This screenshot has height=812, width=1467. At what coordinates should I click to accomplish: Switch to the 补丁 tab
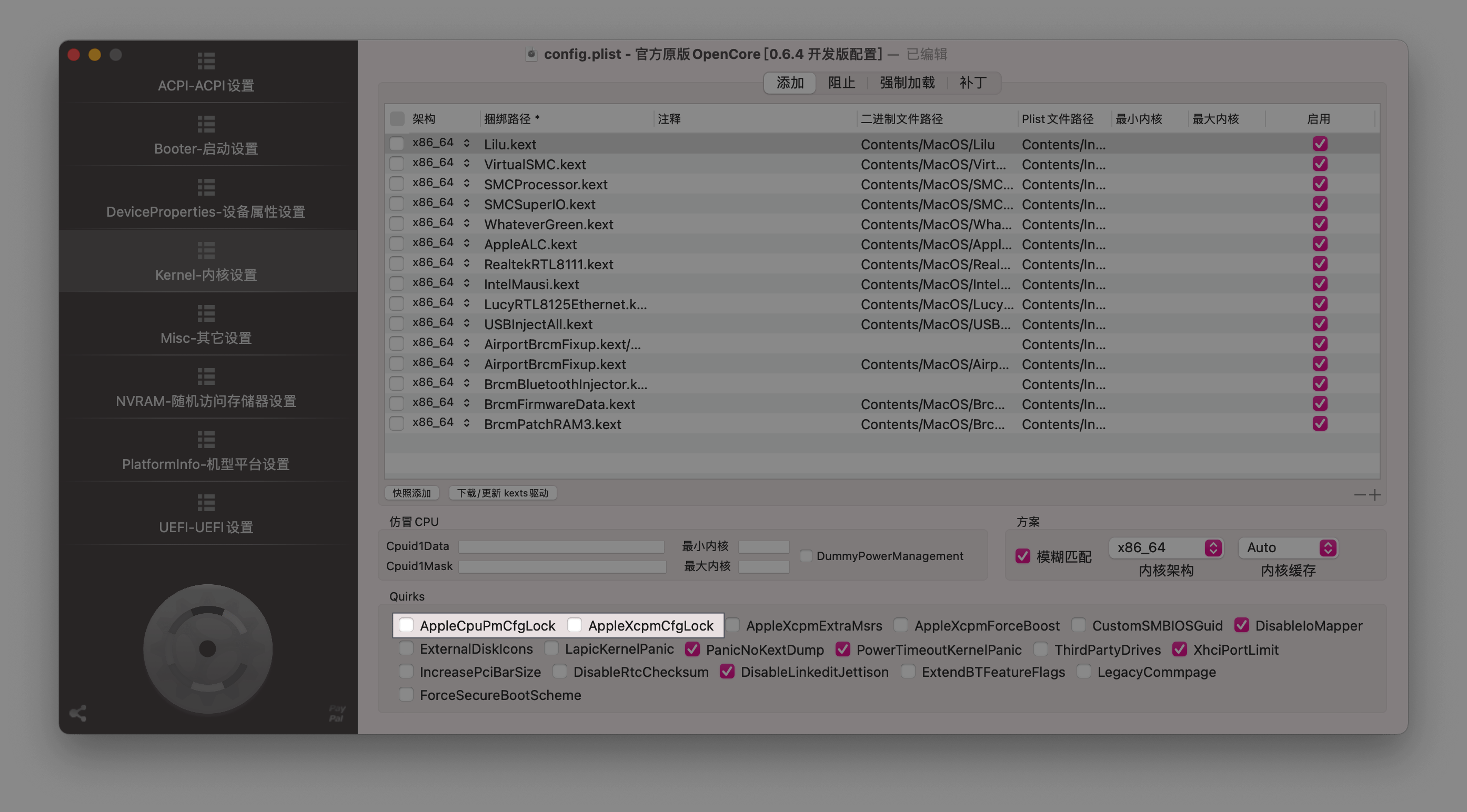tap(973, 83)
